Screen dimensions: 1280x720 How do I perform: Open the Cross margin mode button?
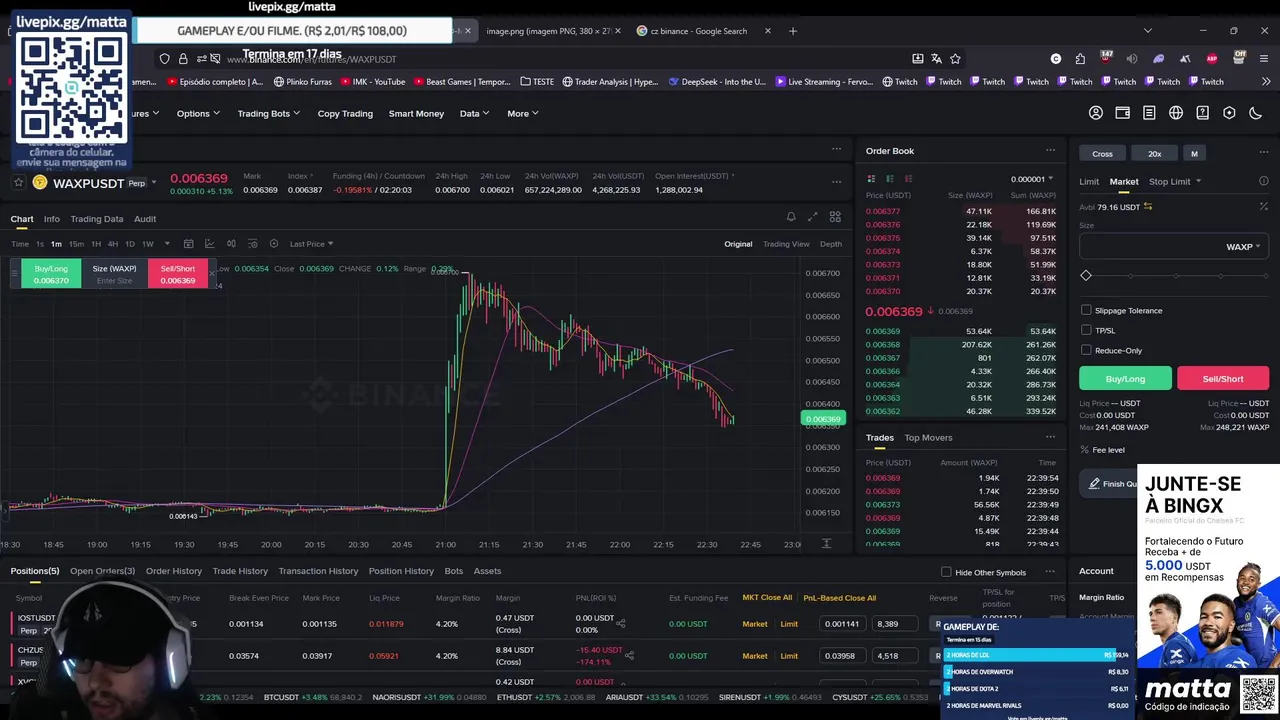click(1102, 153)
